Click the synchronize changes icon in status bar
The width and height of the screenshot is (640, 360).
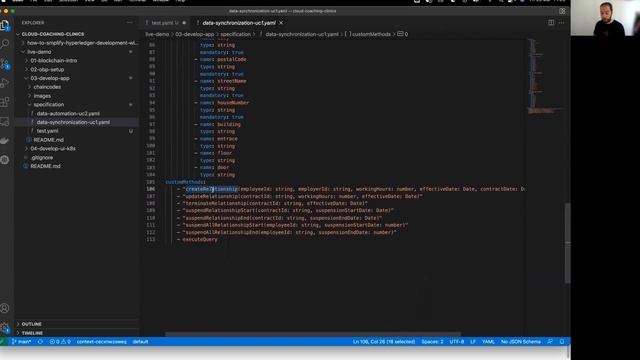pos(40,342)
